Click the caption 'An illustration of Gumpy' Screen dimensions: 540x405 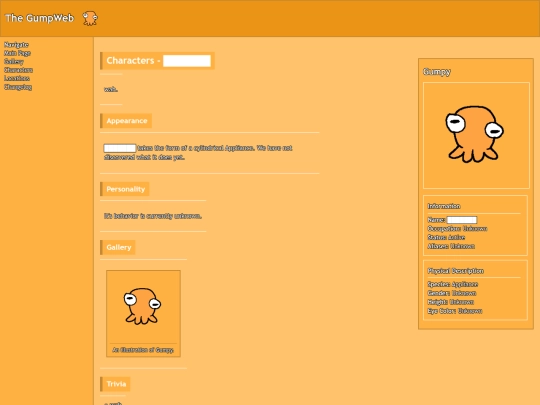(x=143, y=350)
